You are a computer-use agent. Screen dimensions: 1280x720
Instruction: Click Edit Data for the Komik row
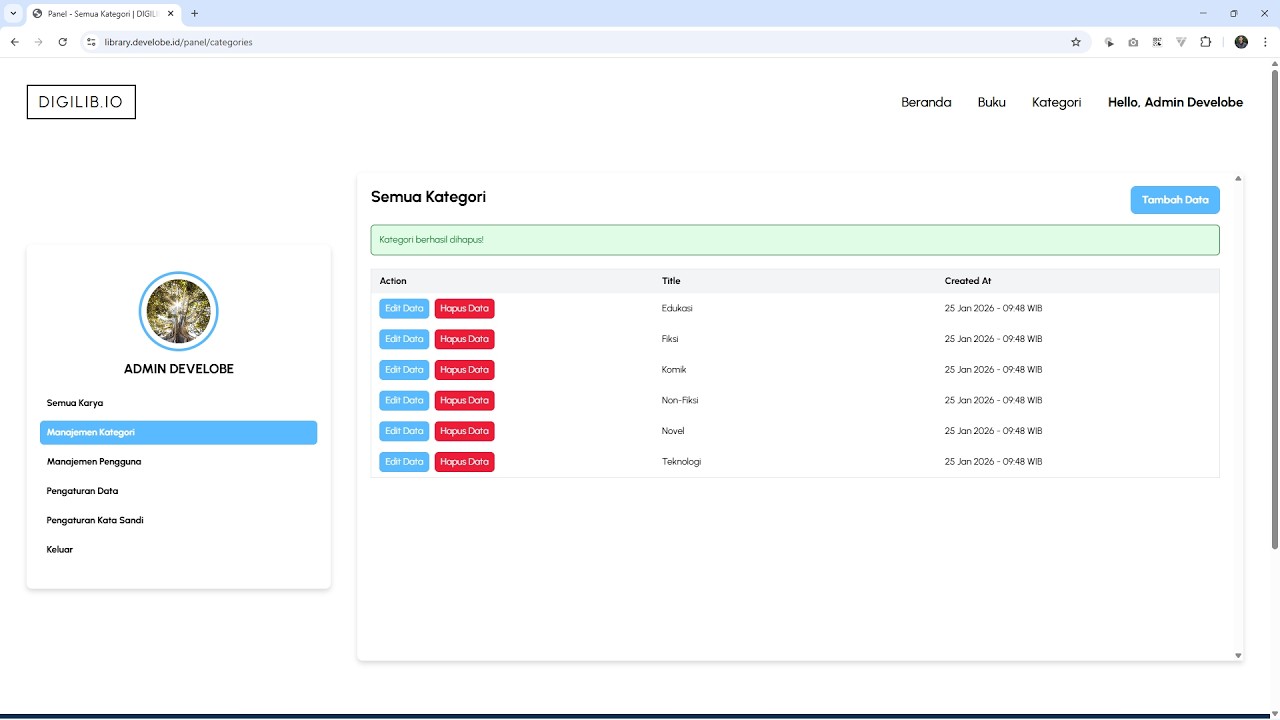tap(404, 370)
